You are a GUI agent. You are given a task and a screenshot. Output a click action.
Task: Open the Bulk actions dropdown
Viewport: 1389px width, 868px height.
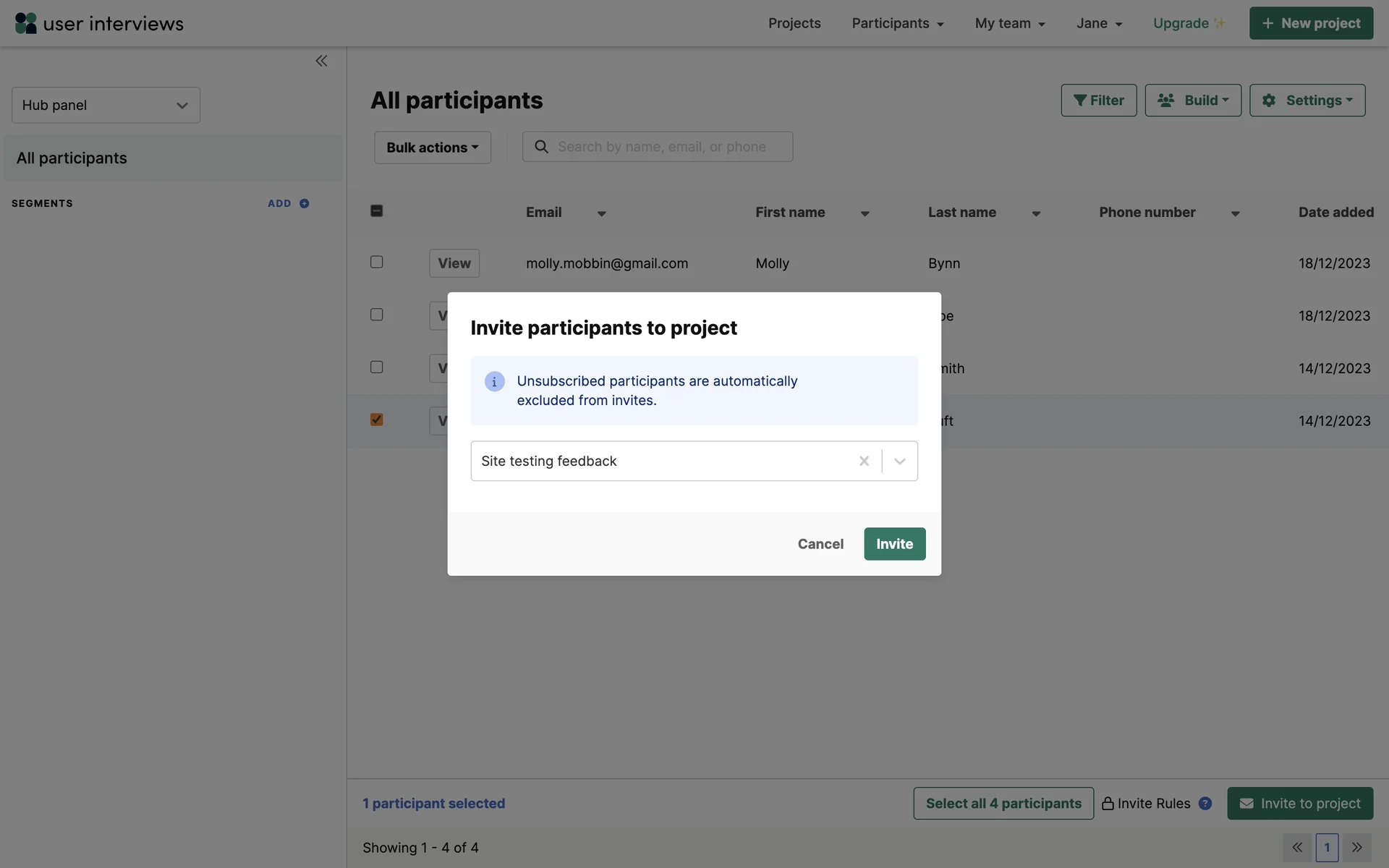(x=433, y=148)
